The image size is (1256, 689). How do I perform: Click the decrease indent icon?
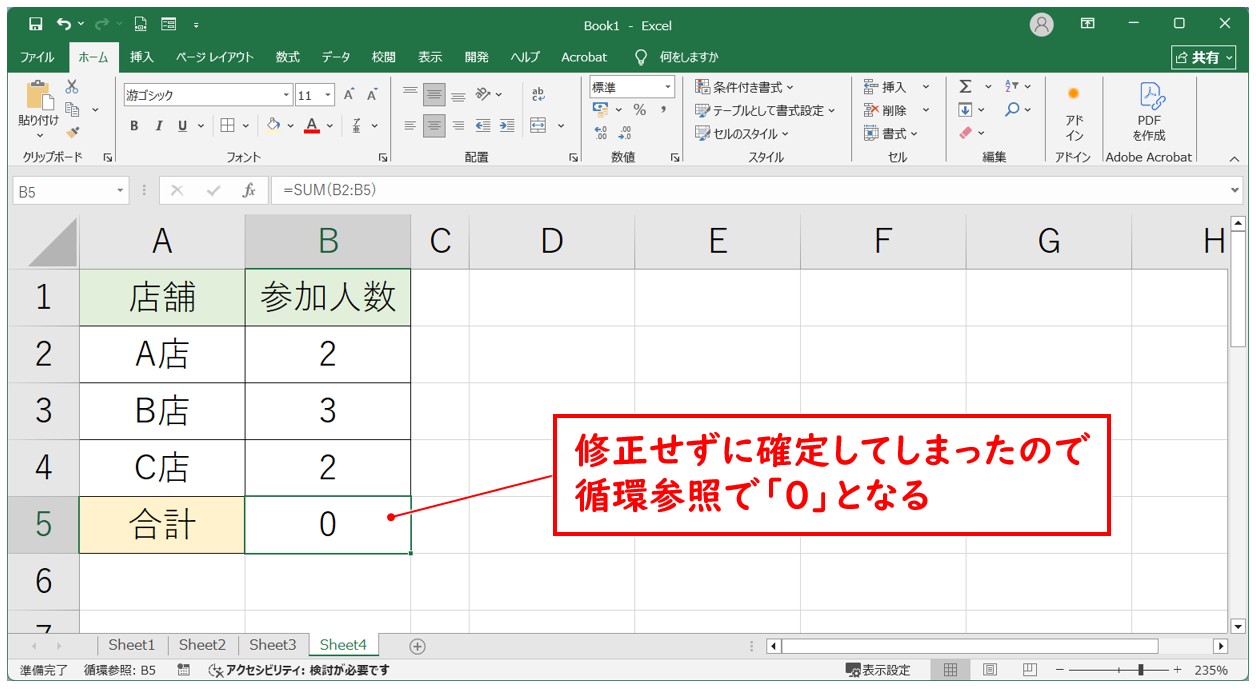[483, 125]
